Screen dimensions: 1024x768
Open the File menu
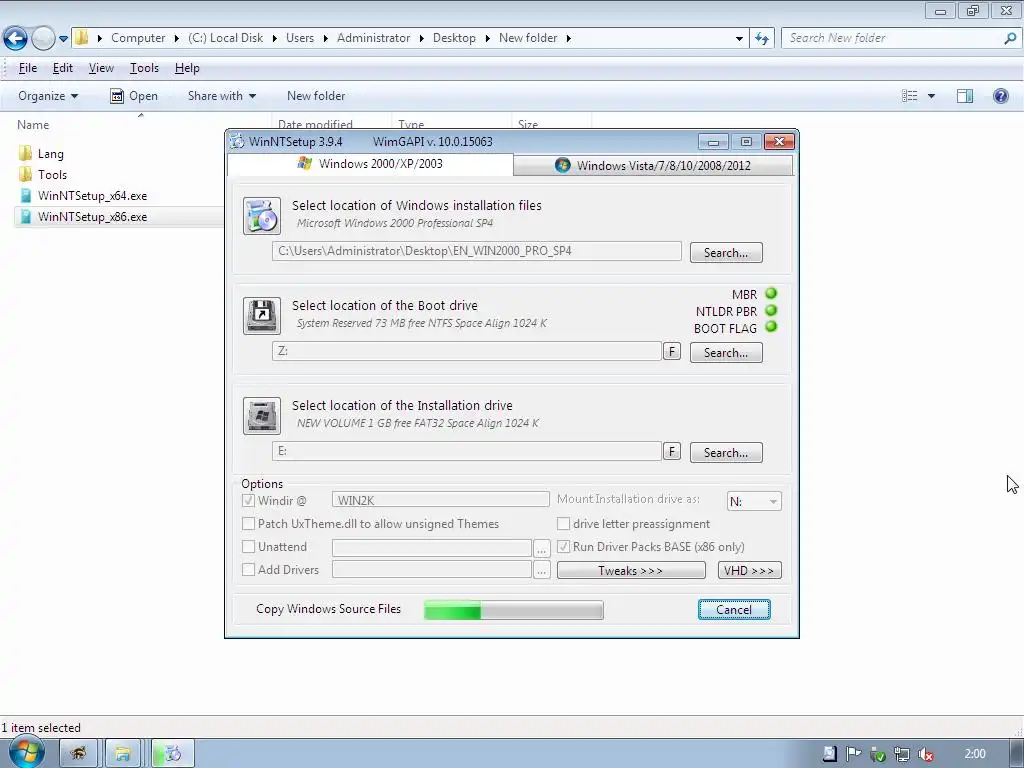click(x=27, y=68)
